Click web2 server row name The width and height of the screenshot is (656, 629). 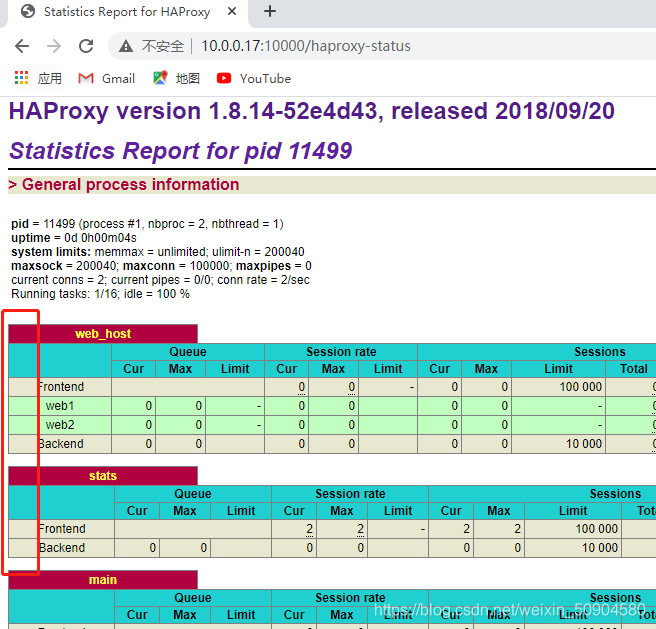(x=59, y=425)
